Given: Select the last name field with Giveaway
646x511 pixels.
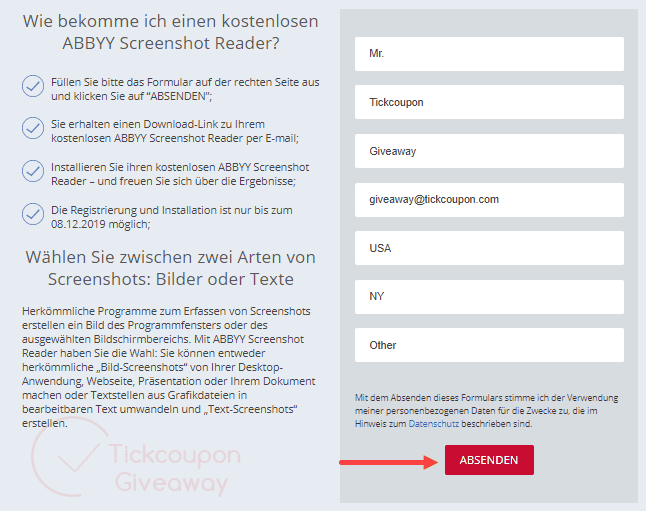Looking at the screenshot, I should click(489, 151).
